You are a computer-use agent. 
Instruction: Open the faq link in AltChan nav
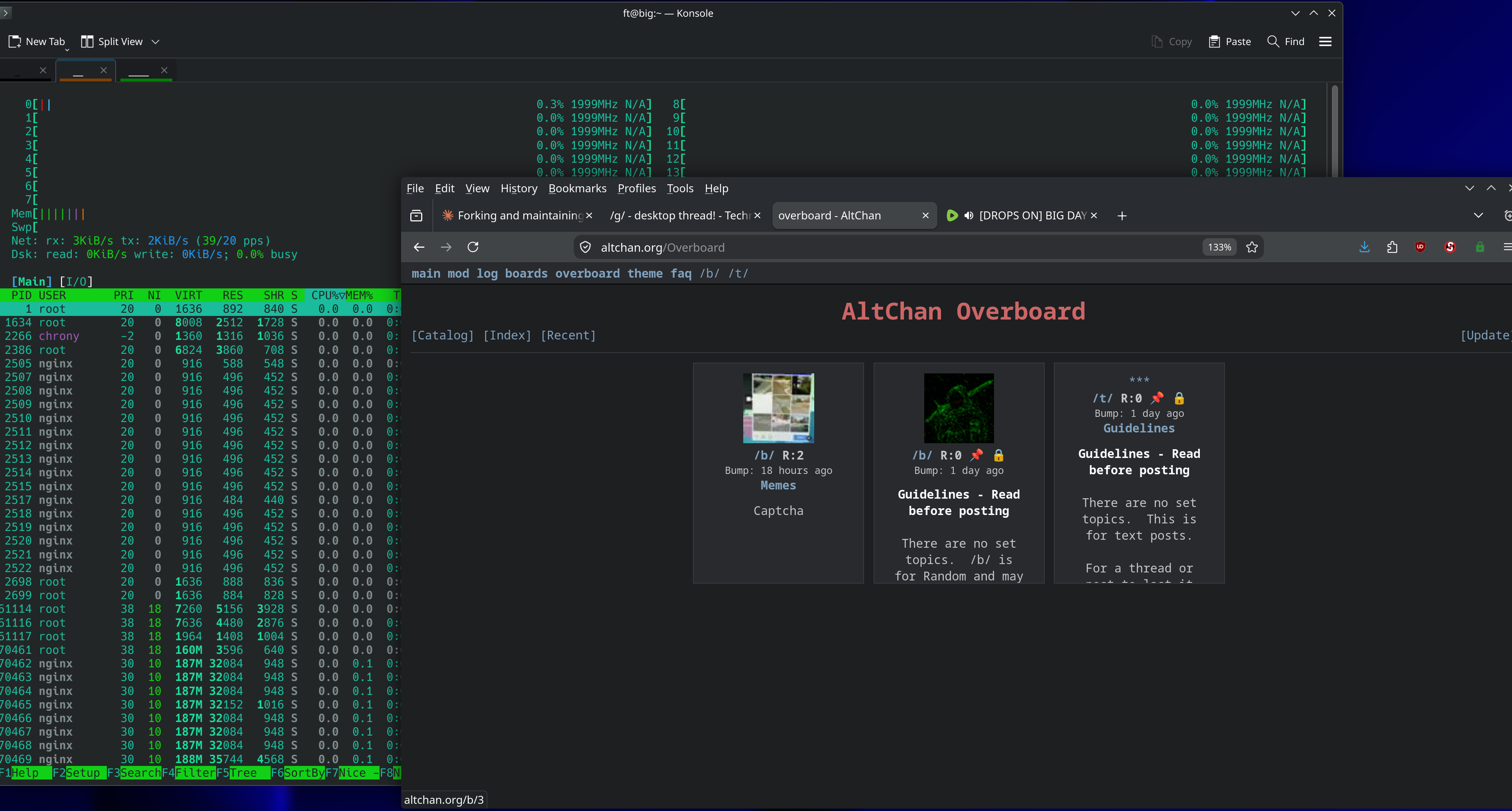pyautogui.click(x=681, y=274)
